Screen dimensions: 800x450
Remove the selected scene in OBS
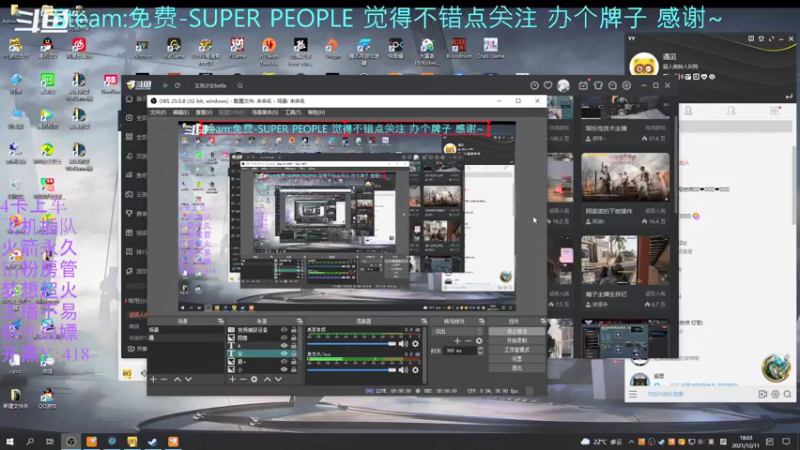coord(164,380)
